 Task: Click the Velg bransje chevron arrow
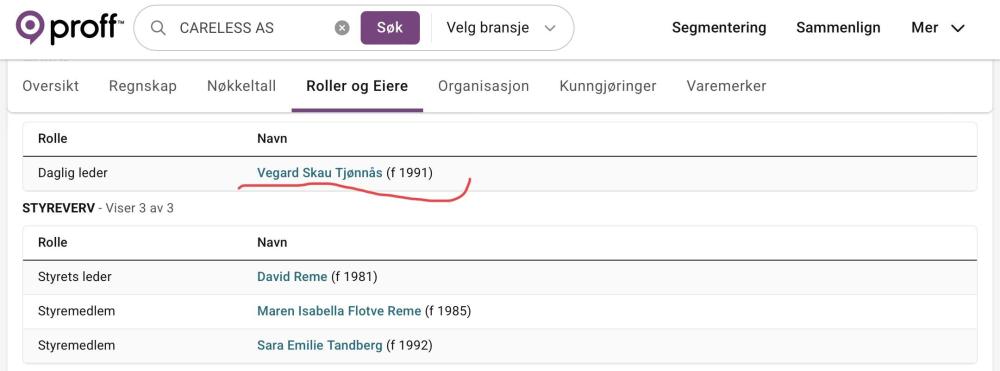[x=550, y=28]
